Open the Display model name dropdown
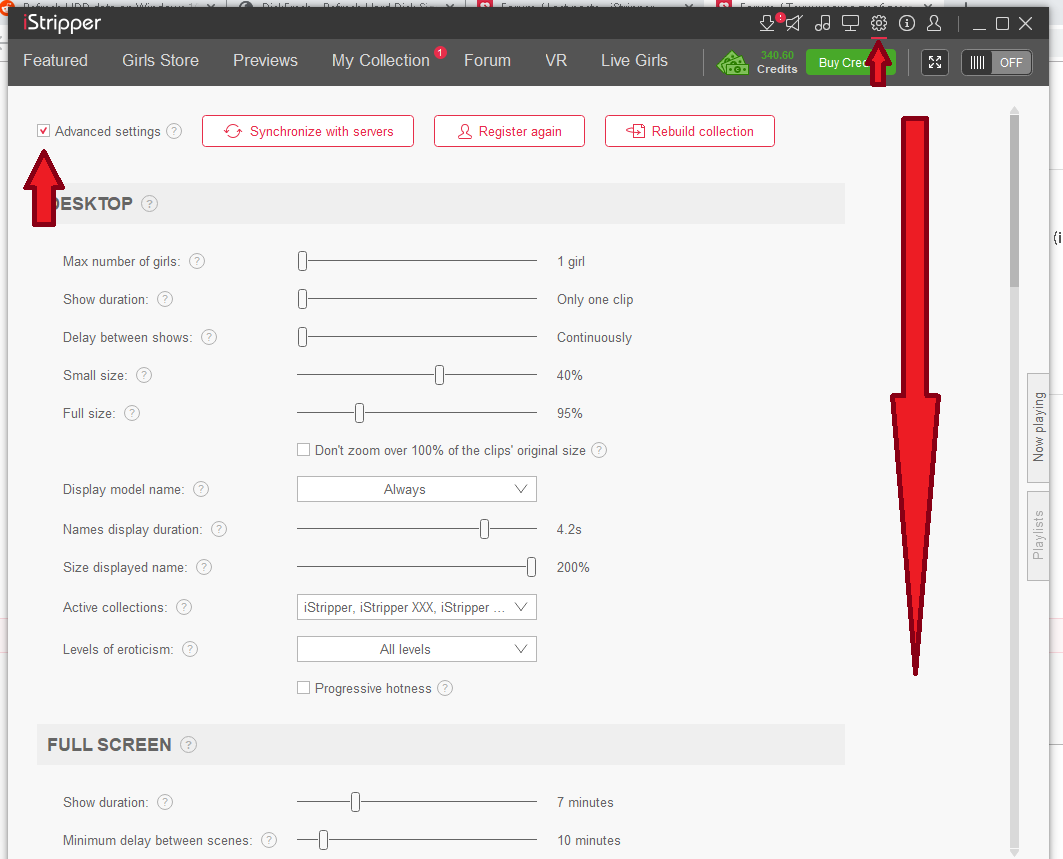The height and width of the screenshot is (859, 1063). 417,489
